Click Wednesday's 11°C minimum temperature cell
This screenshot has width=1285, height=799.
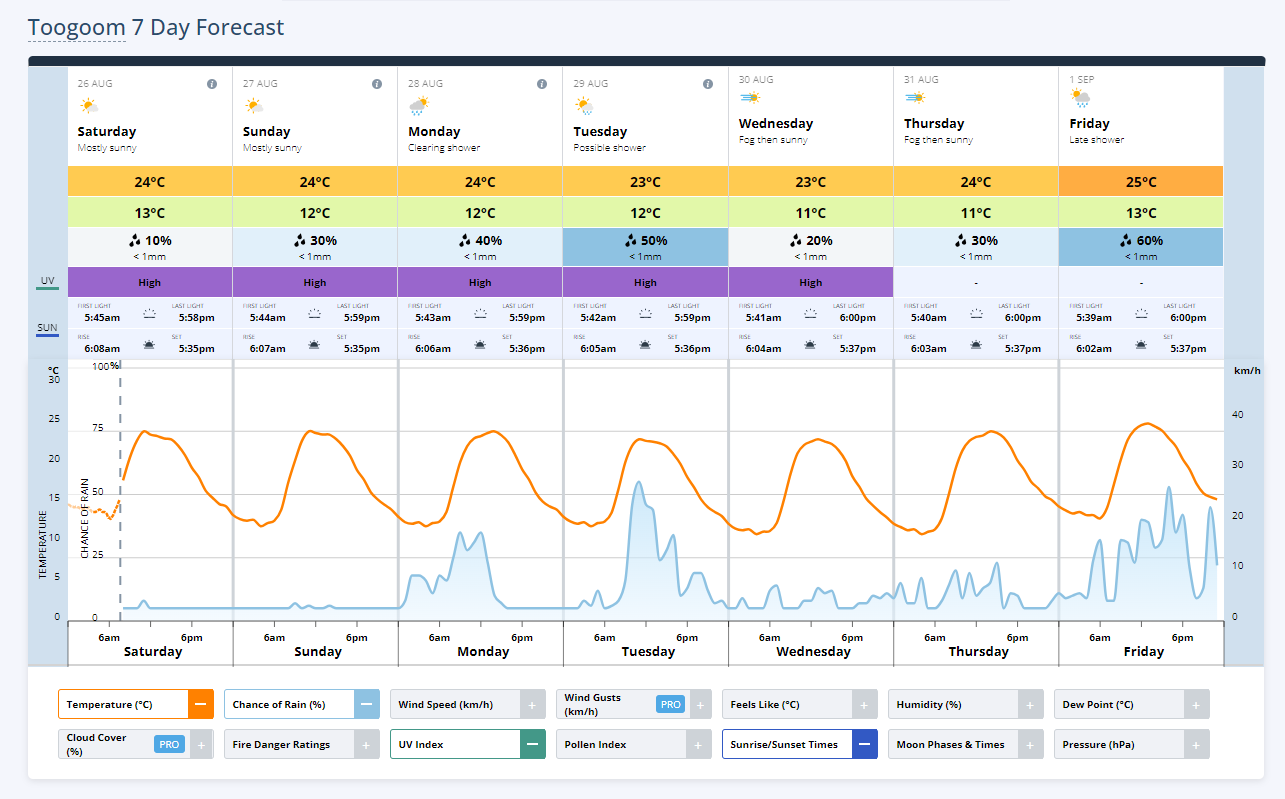tap(811, 212)
